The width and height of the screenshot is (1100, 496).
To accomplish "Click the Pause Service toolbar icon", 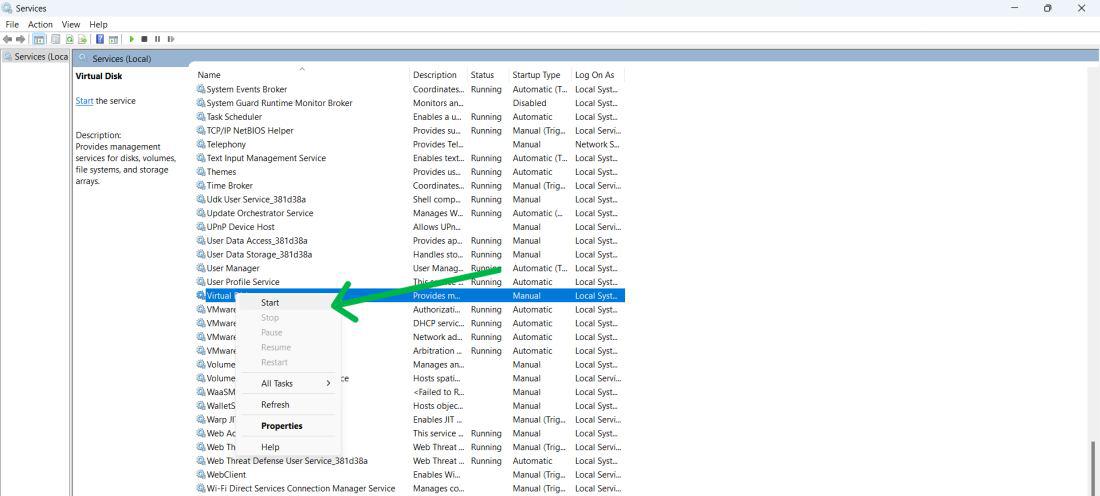I will point(157,39).
